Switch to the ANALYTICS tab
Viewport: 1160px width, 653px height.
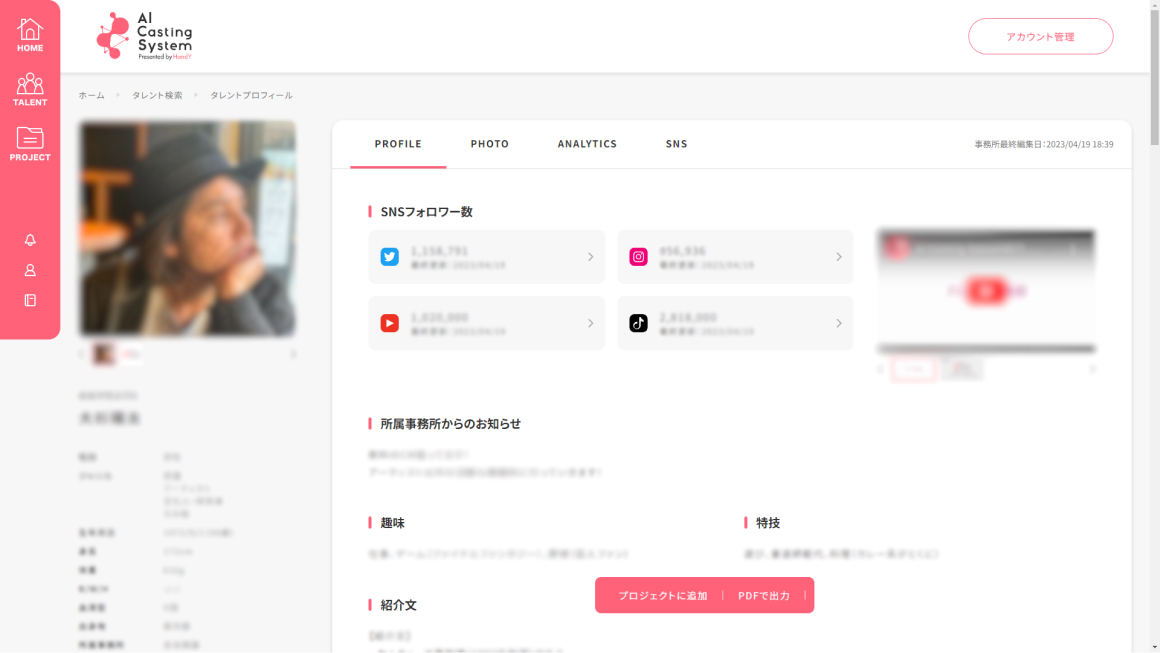(587, 144)
